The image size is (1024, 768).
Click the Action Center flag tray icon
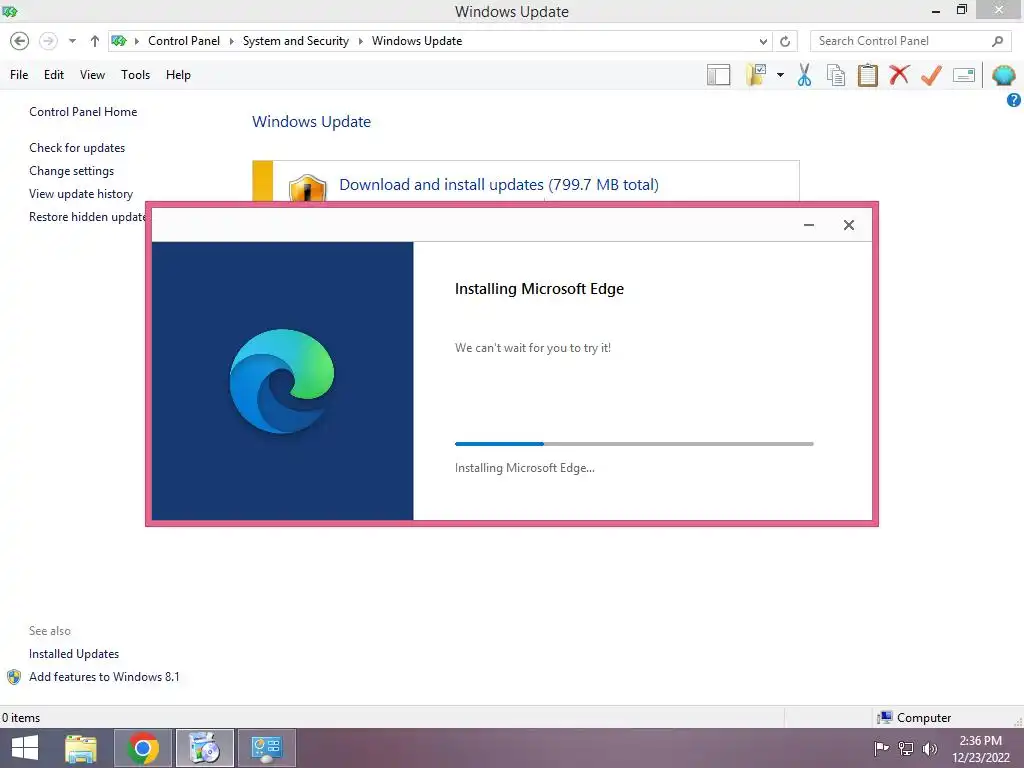pos(881,748)
